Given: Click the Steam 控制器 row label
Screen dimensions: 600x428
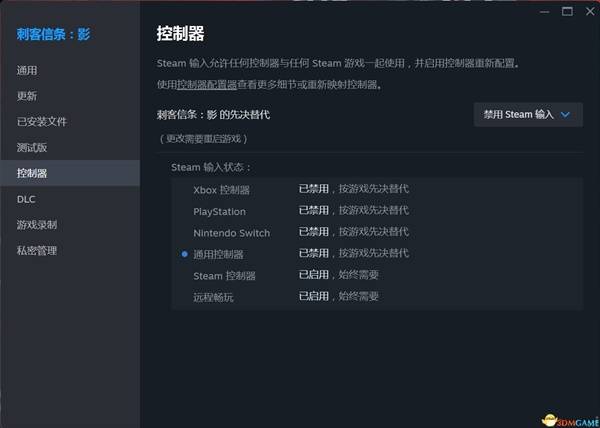Looking at the screenshot, I should coord(224,276).
